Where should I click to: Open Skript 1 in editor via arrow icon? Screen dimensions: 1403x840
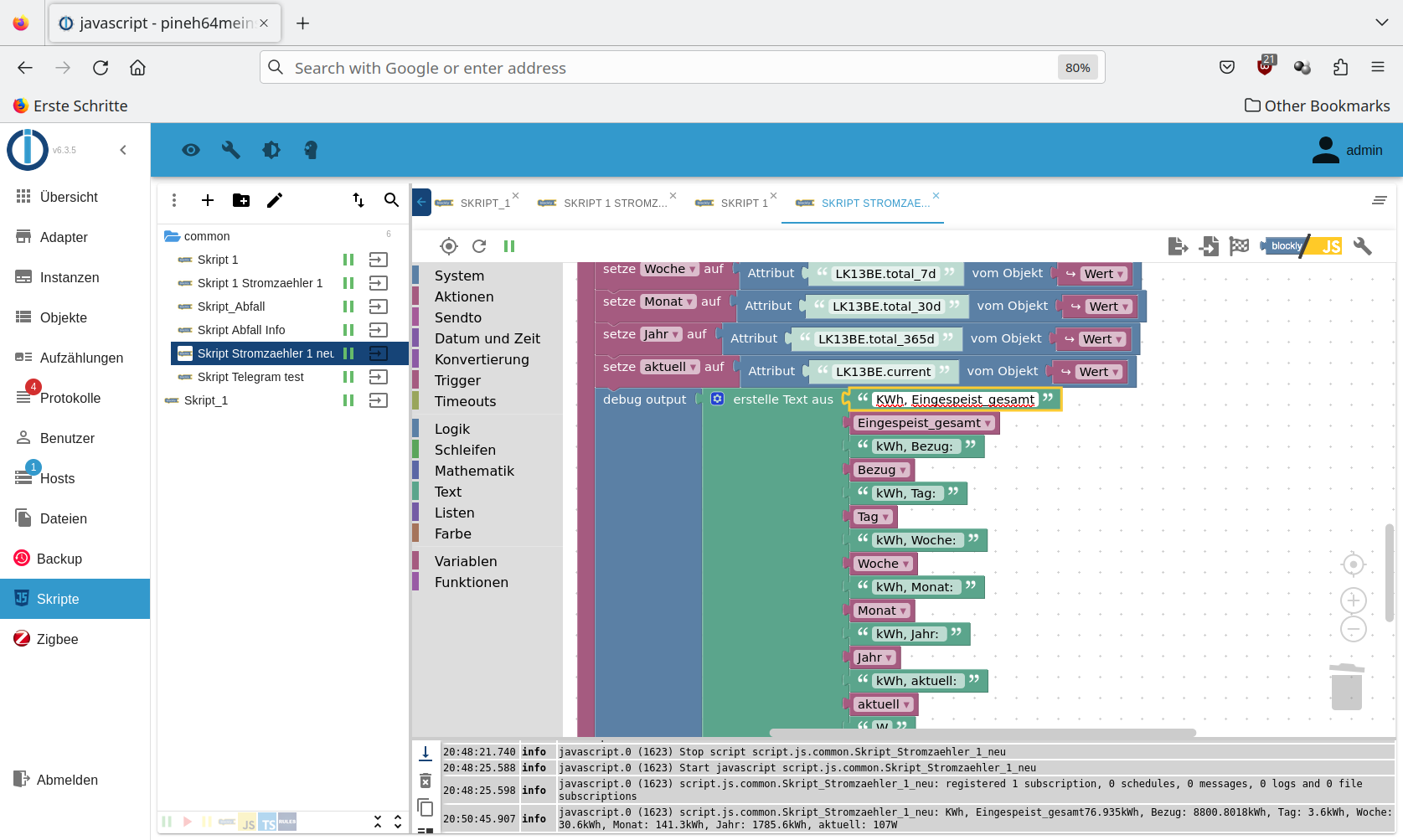coord(379,260)
